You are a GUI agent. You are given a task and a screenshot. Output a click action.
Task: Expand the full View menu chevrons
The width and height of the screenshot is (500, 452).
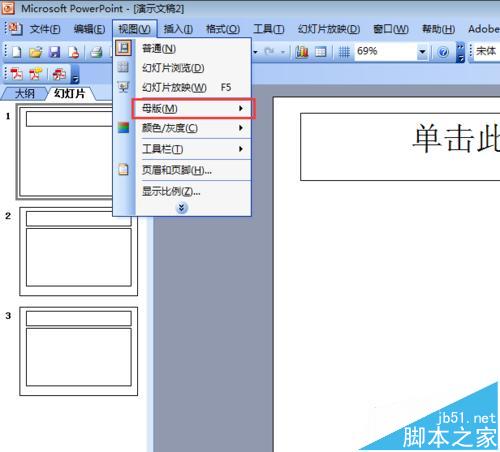pyautogui.click(x=181, y=208)
